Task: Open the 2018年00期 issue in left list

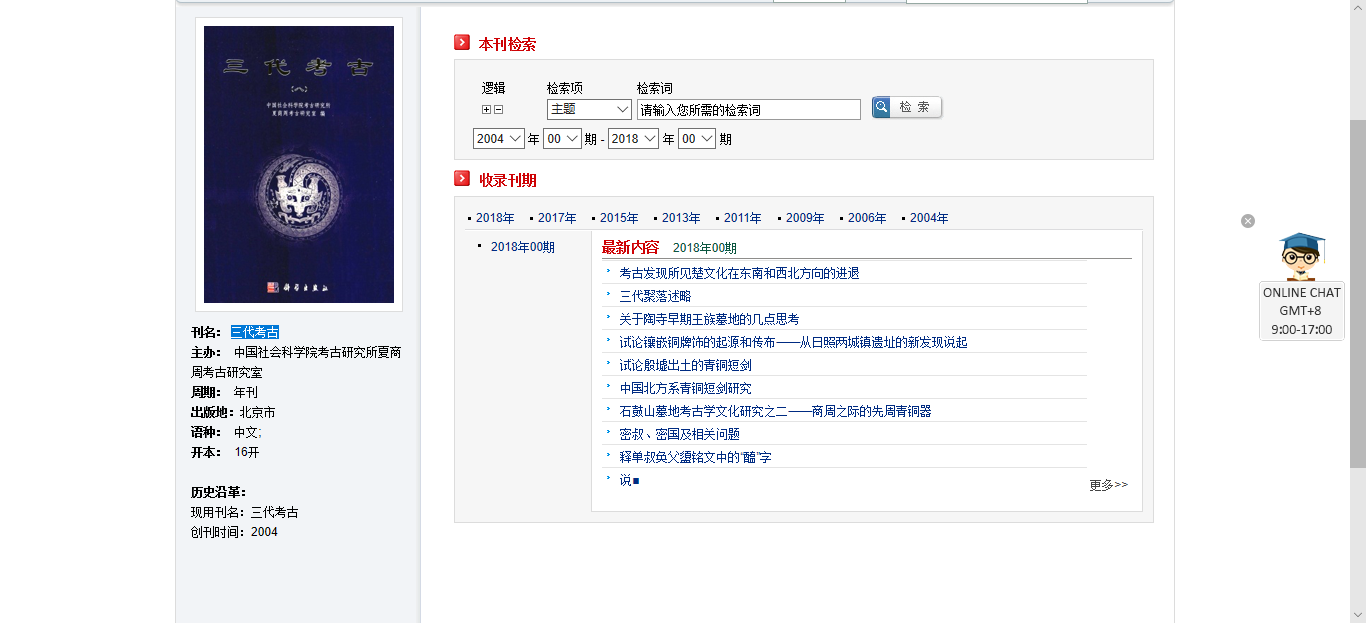Action: (522, 247)
